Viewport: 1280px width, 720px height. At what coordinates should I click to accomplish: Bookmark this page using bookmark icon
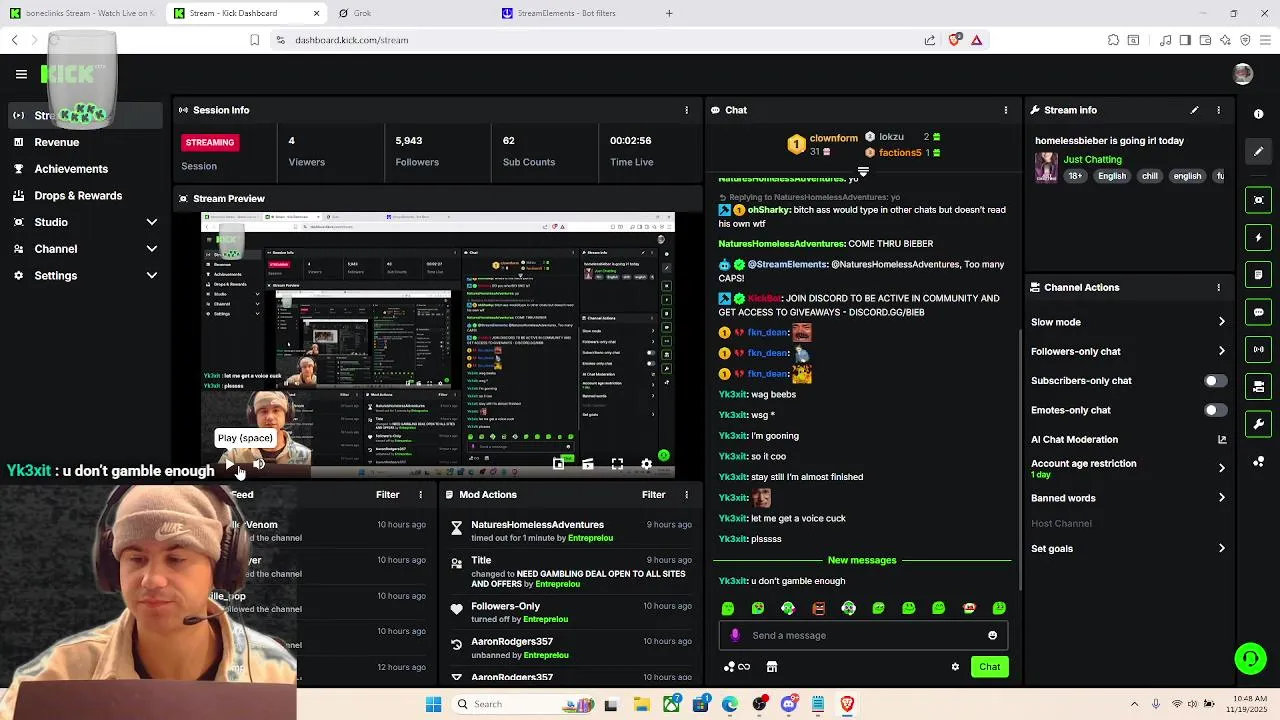click(x=254, y=40)
